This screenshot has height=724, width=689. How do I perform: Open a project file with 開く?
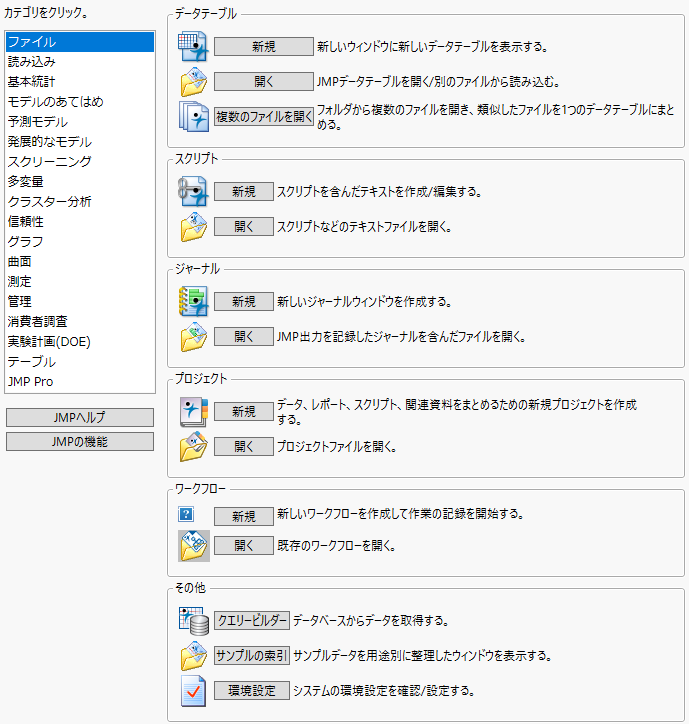[x=244, y=446]
